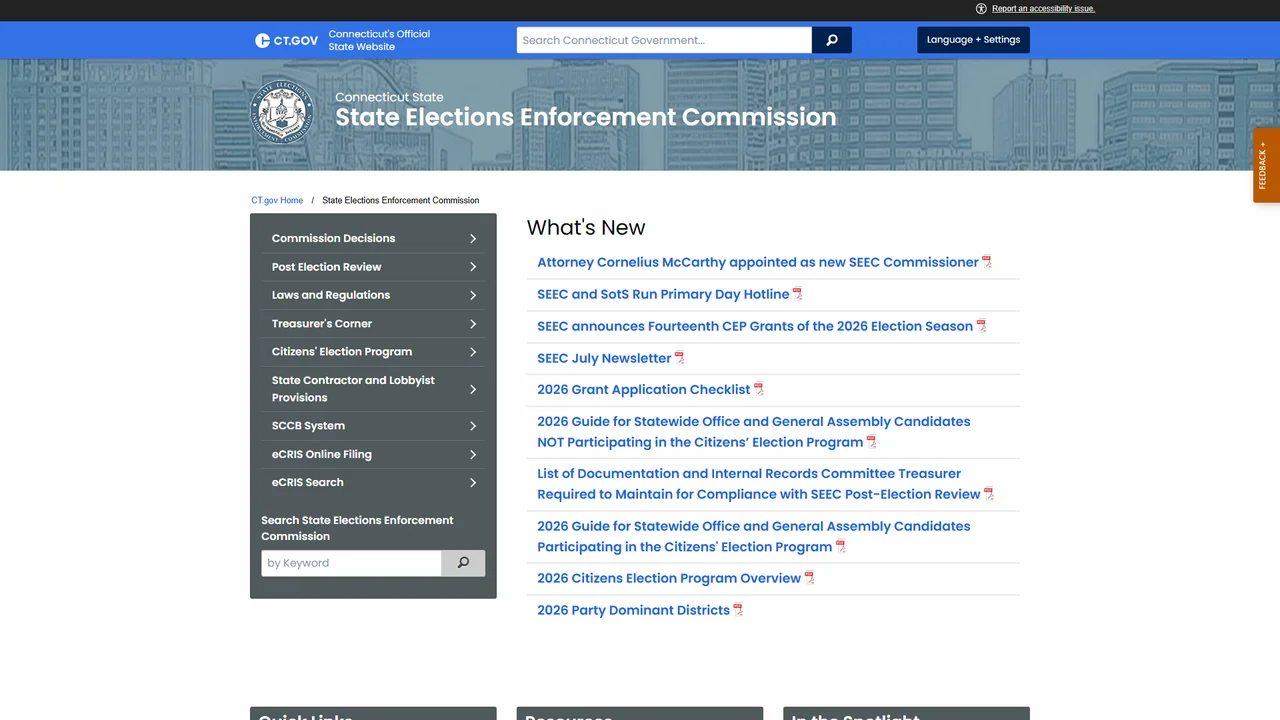Click PDF icon after Fourteenth CEP Grants link

[x=981, y=326]
